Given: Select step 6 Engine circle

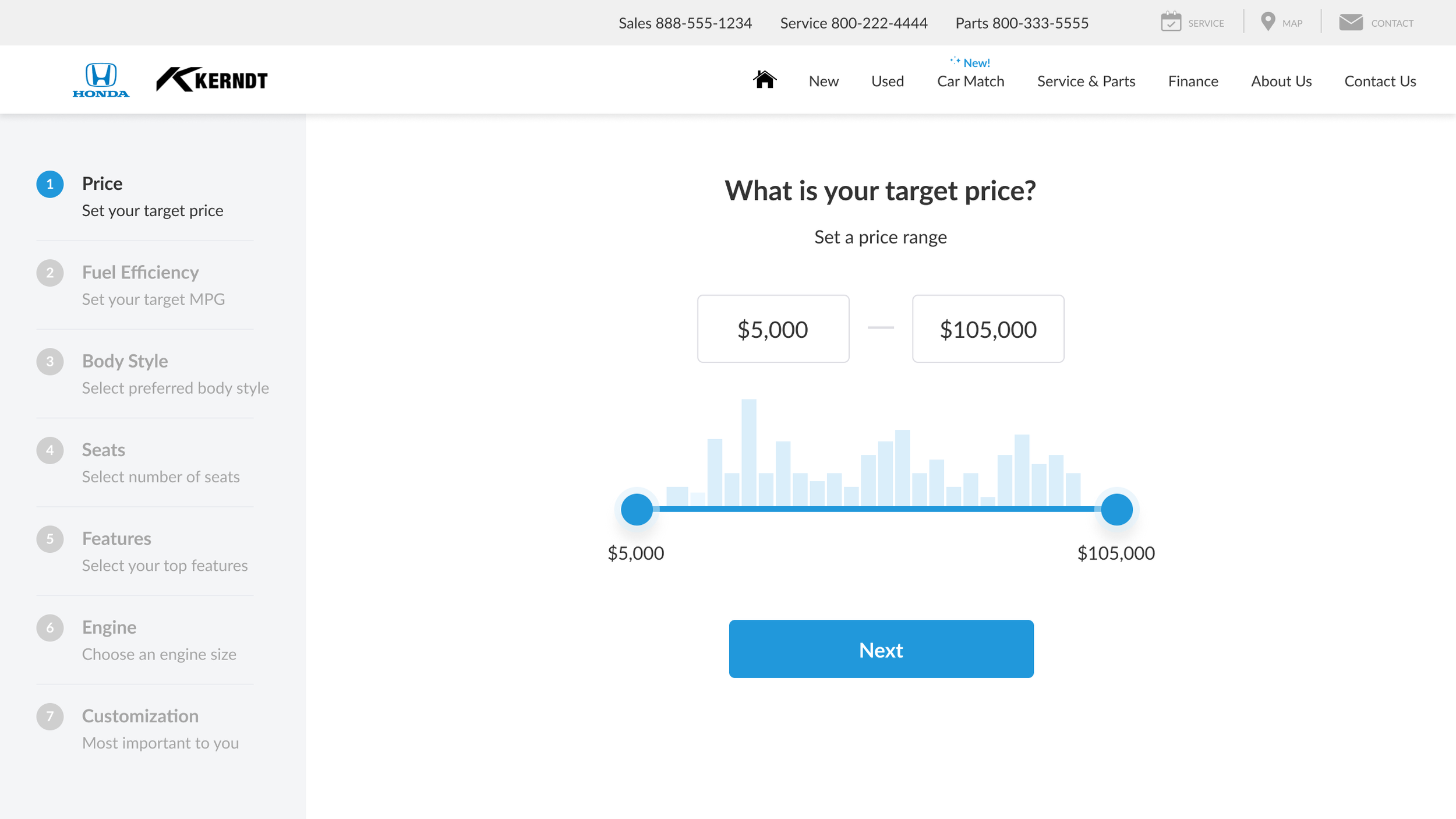Looking at the screenshot, I should (50, 628).
